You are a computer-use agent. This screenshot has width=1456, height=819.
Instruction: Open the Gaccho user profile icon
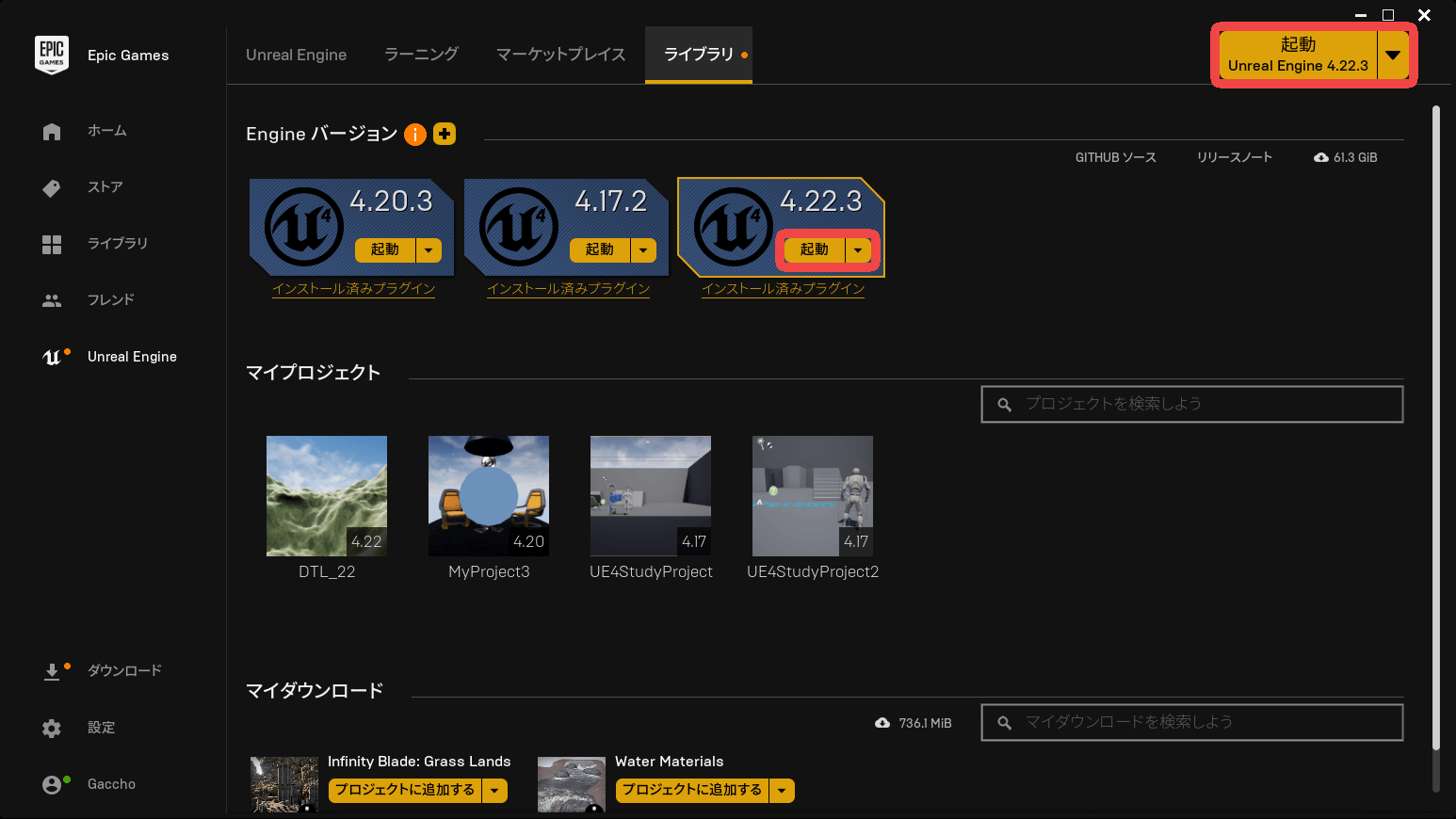pos(52,784)
